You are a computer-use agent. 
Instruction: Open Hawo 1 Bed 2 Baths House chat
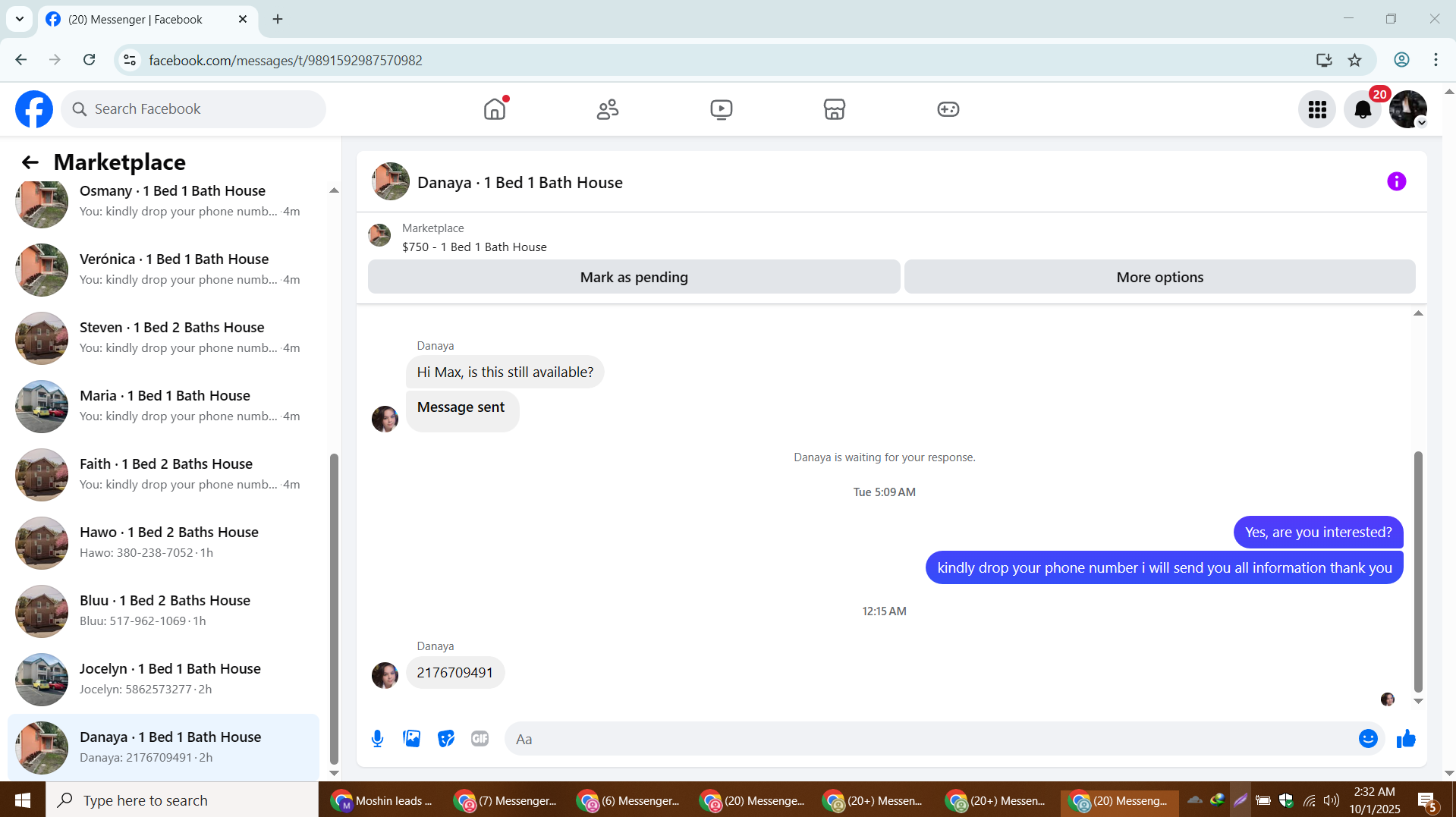163,542
